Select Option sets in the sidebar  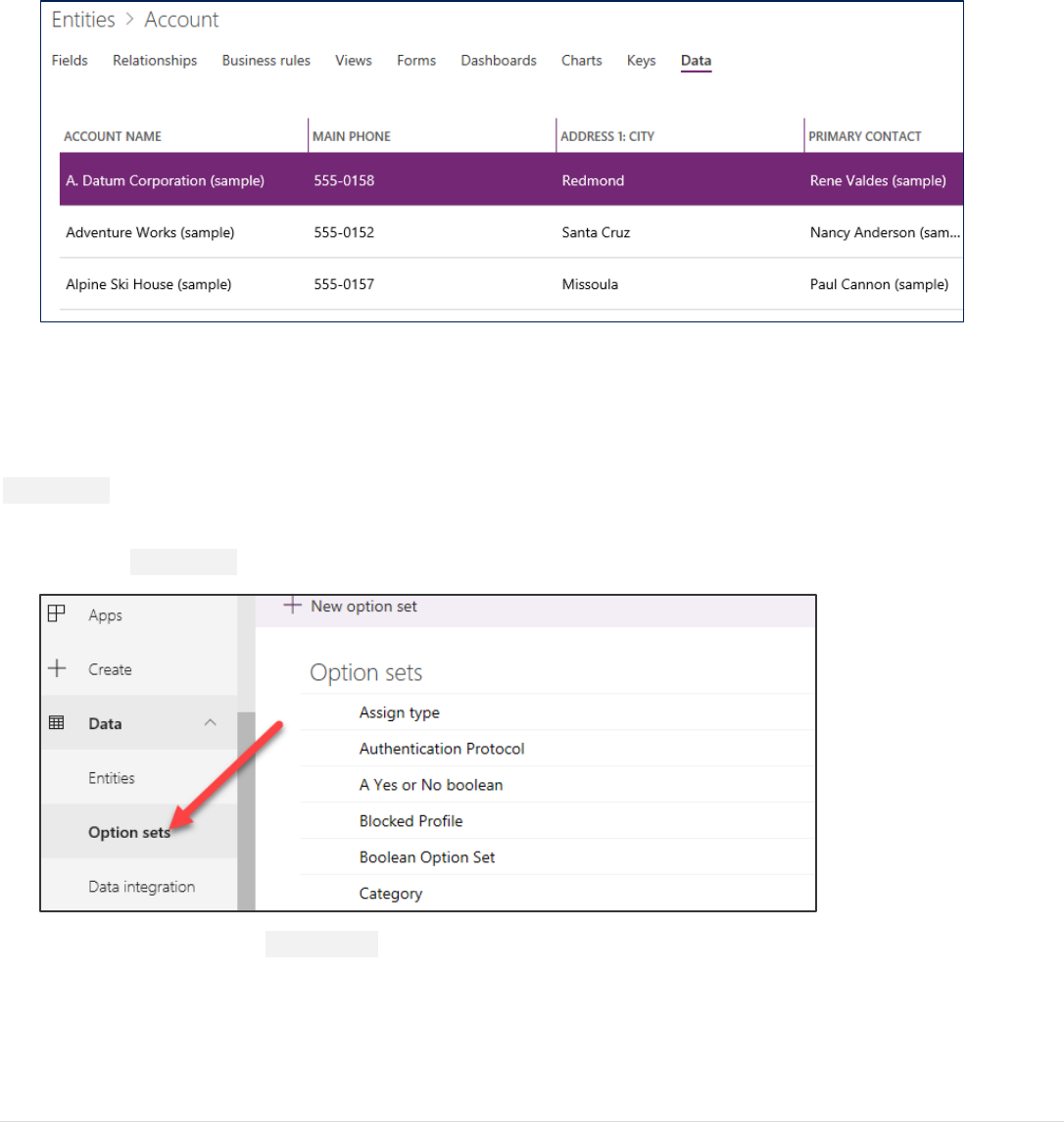point(129,832)
